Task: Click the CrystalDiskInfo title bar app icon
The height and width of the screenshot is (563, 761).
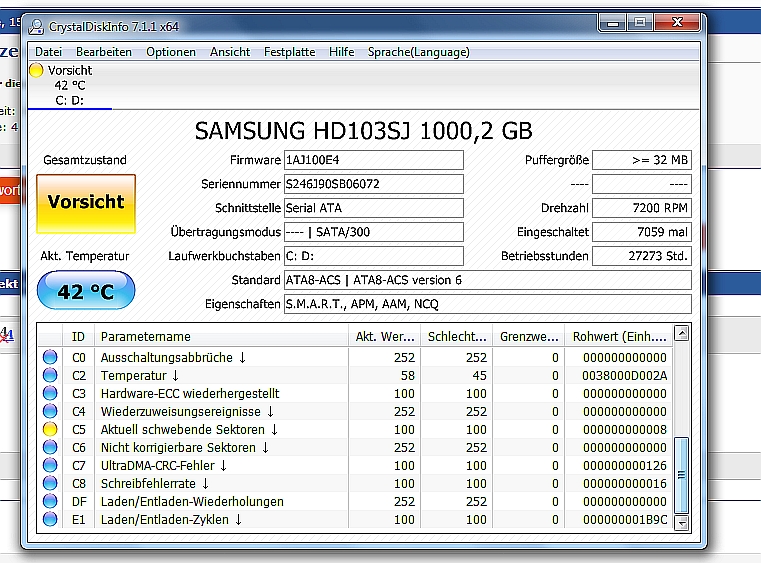Action: coord(36,27)
